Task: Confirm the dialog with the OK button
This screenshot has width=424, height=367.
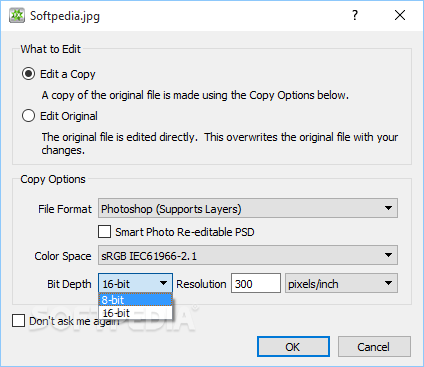Action: [x=293, y=347]
